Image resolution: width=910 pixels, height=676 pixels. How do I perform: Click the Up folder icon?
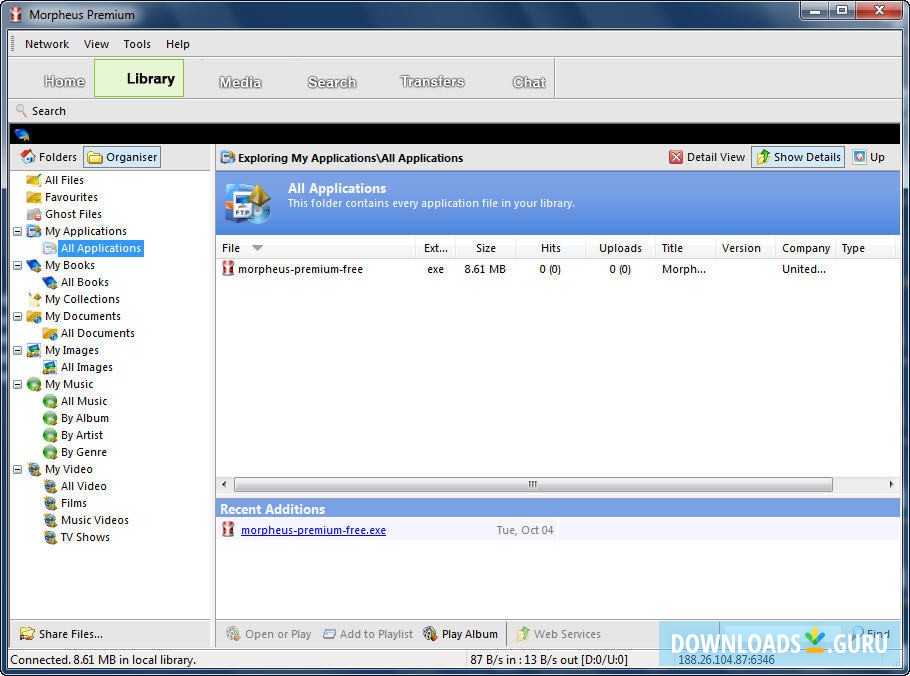pyautogui.click(x=859, y=157)
